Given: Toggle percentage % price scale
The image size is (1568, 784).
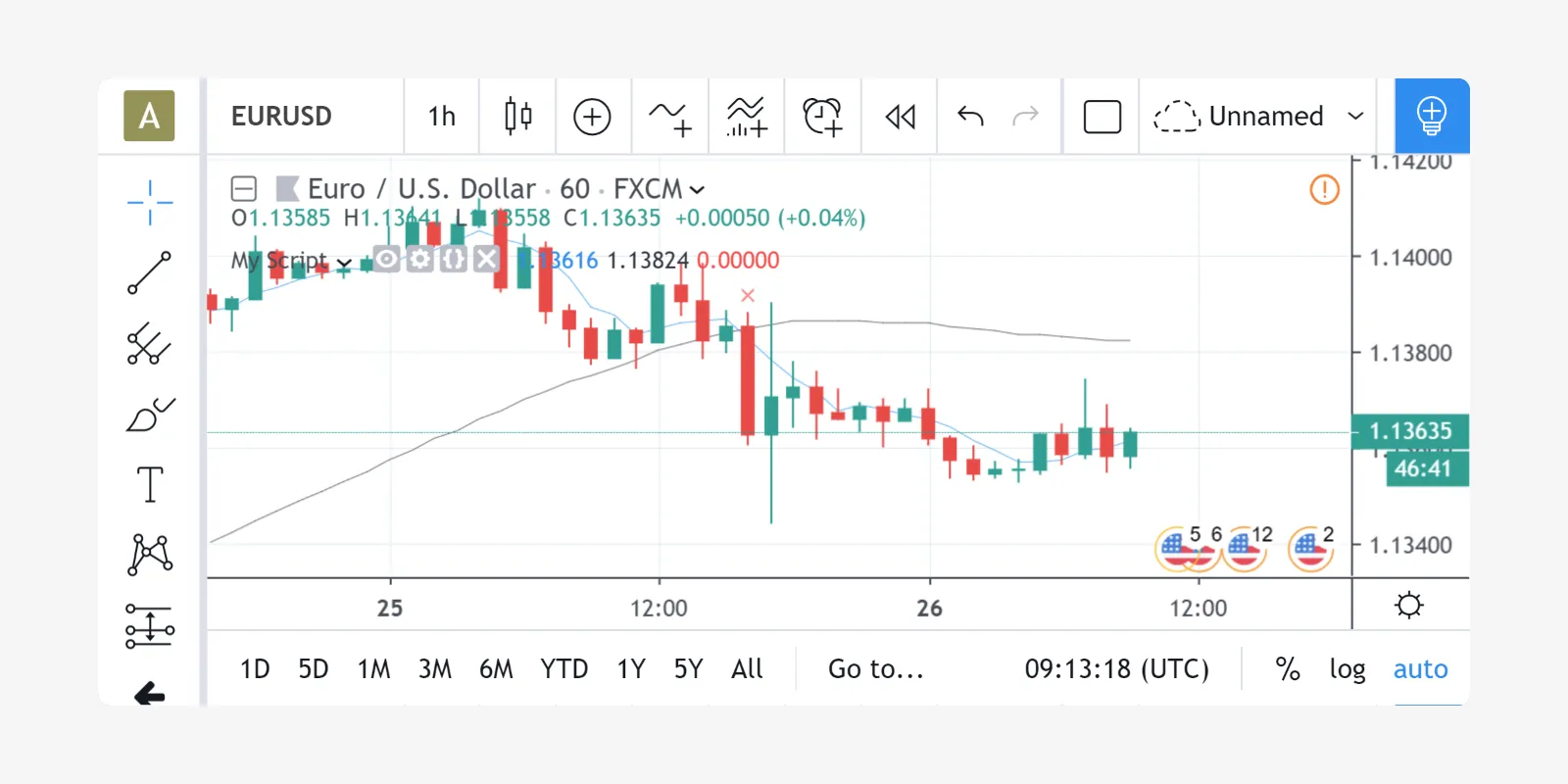Looking at the screenshot, I should click(x=1288, y=669).
